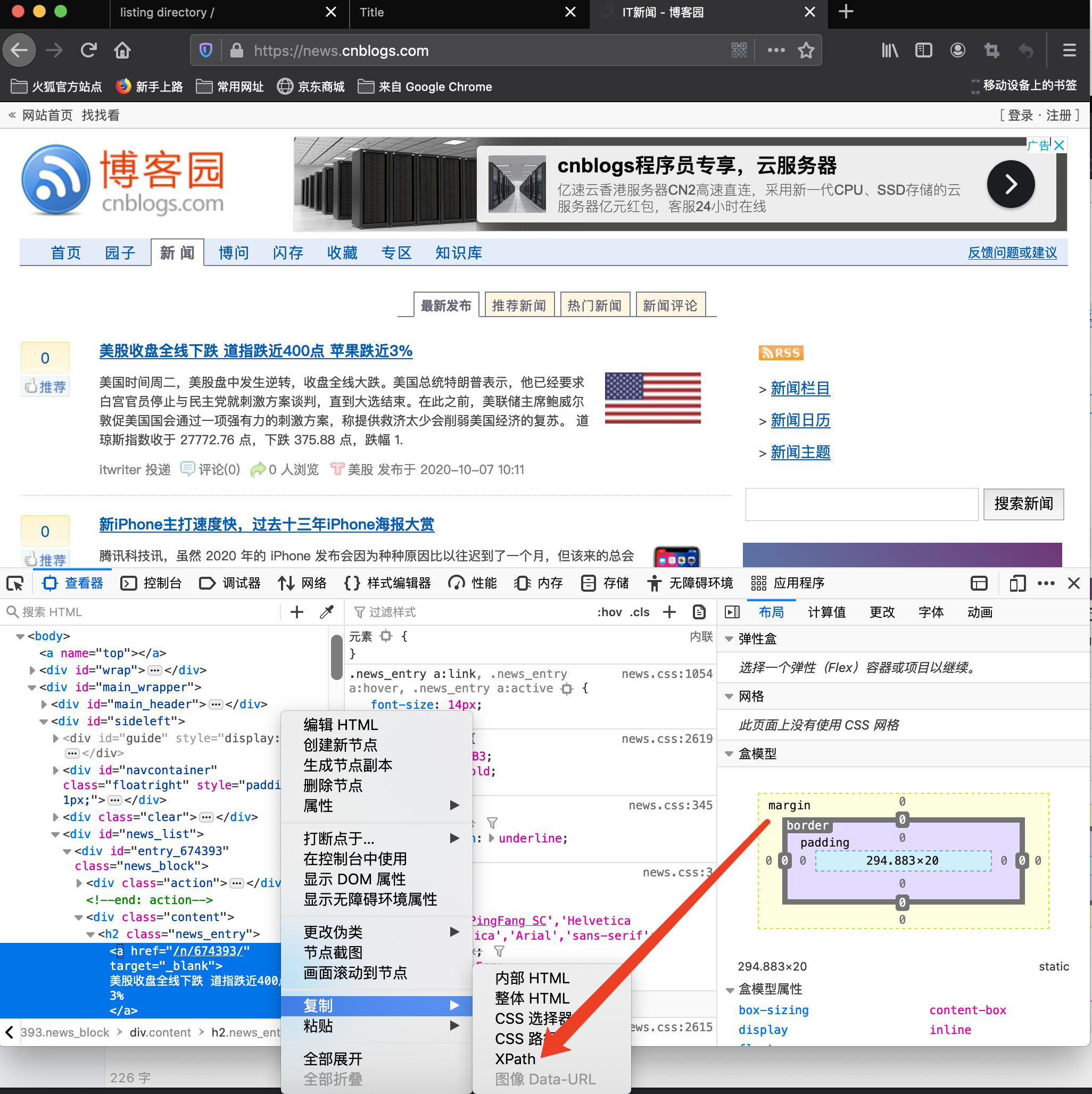Screen dimensions: 1092x1094
Task: Collapse the 盒模型属性 section
Action: pyautogui.click(x=729, y=989)
